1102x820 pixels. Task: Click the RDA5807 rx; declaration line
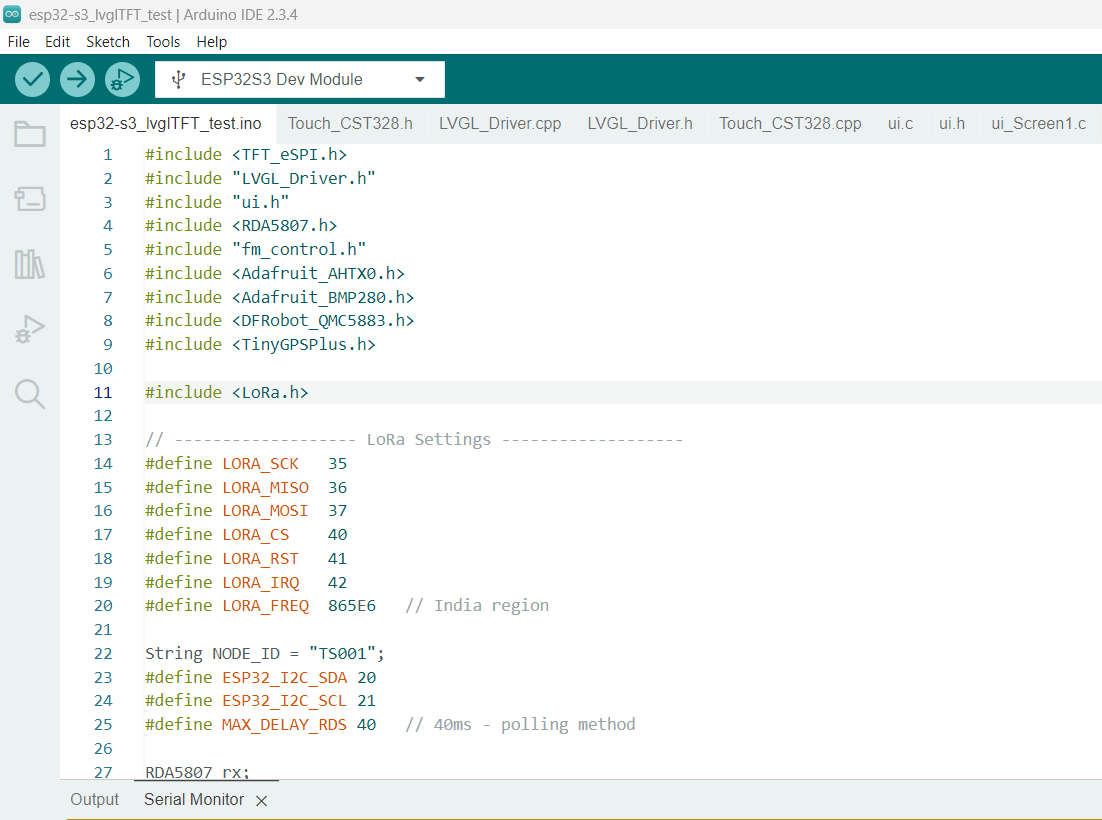[197, 772]
